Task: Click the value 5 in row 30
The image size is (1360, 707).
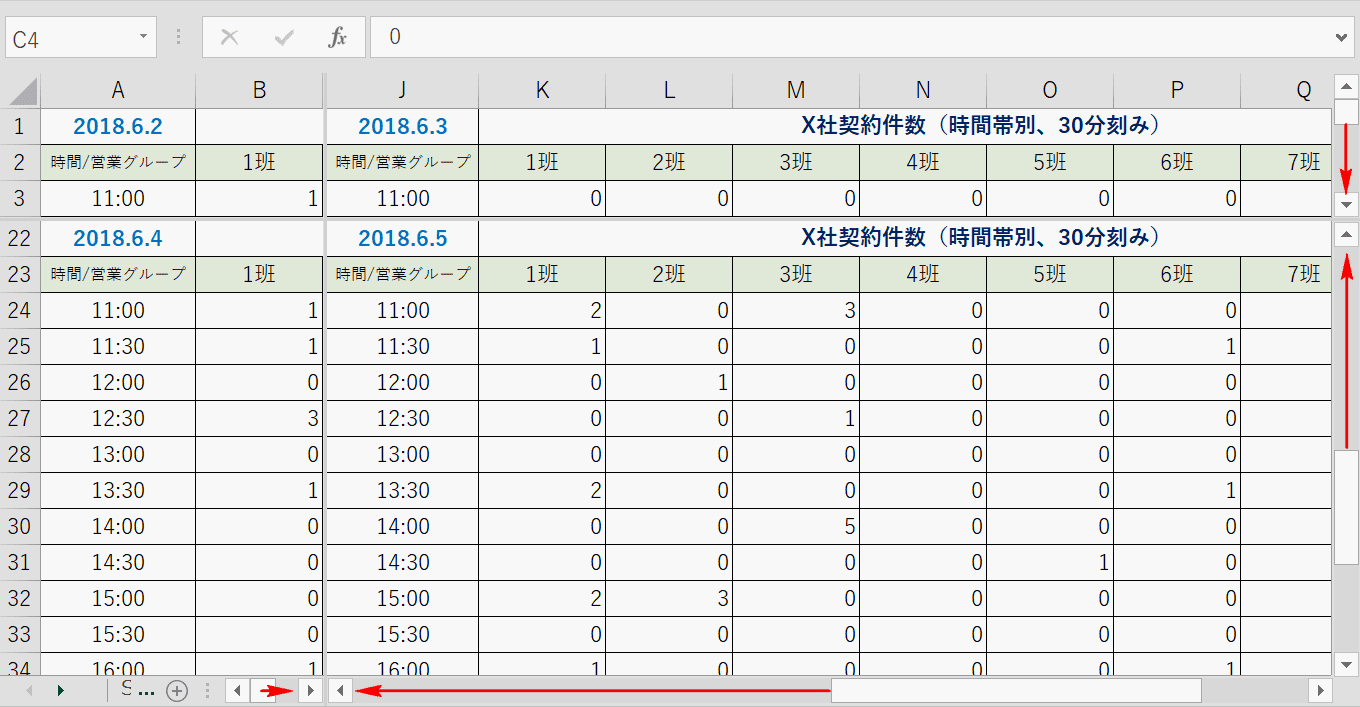Action: [x=796, y=527]
